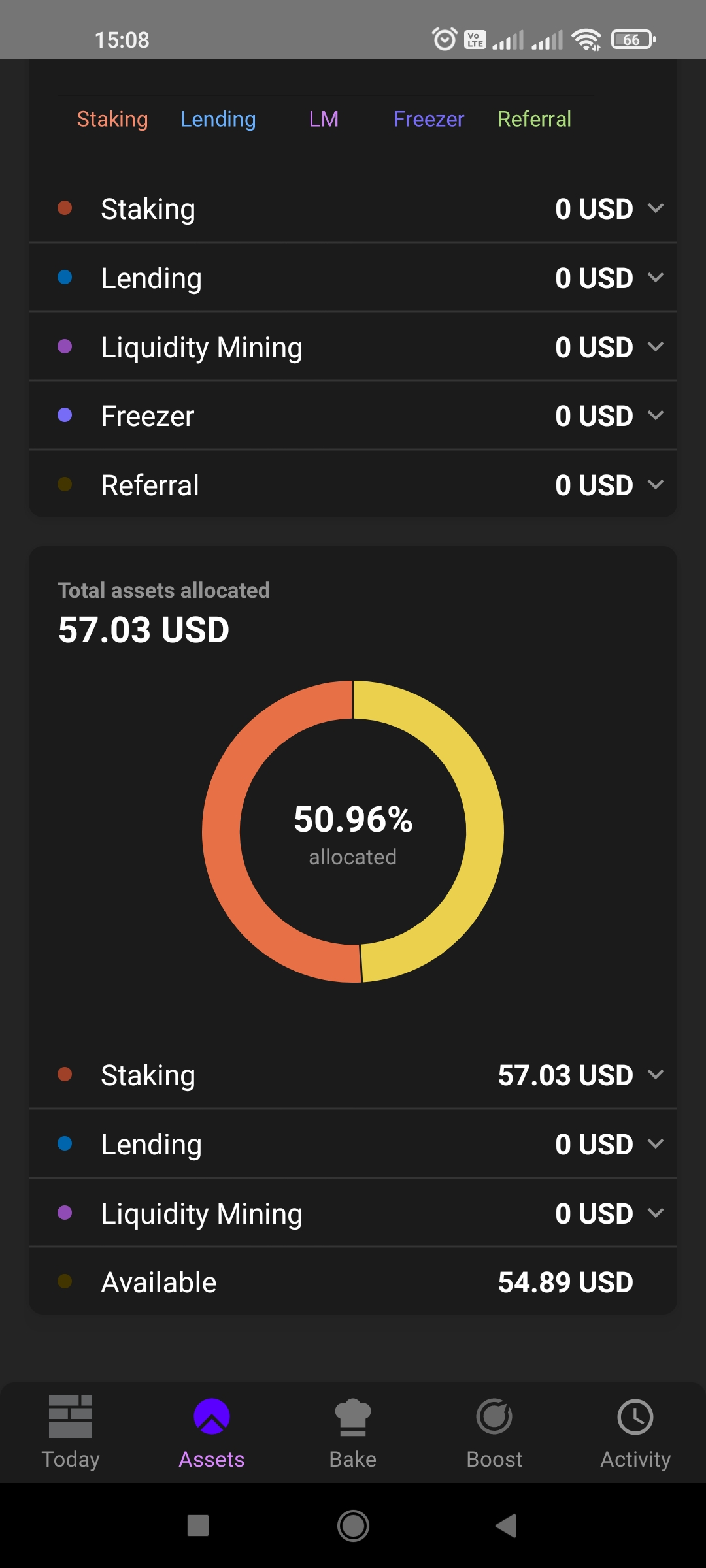Open the Today tab icon

pos(71,1416)
